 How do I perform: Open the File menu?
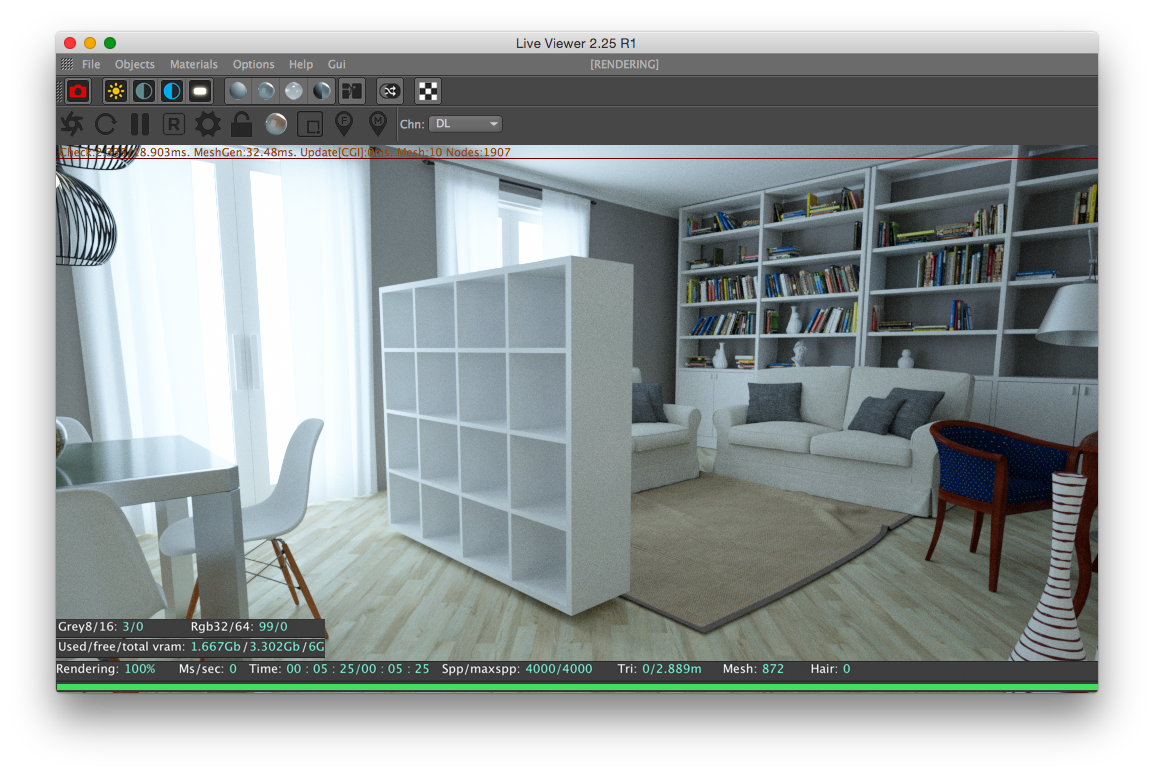point(91,64)
